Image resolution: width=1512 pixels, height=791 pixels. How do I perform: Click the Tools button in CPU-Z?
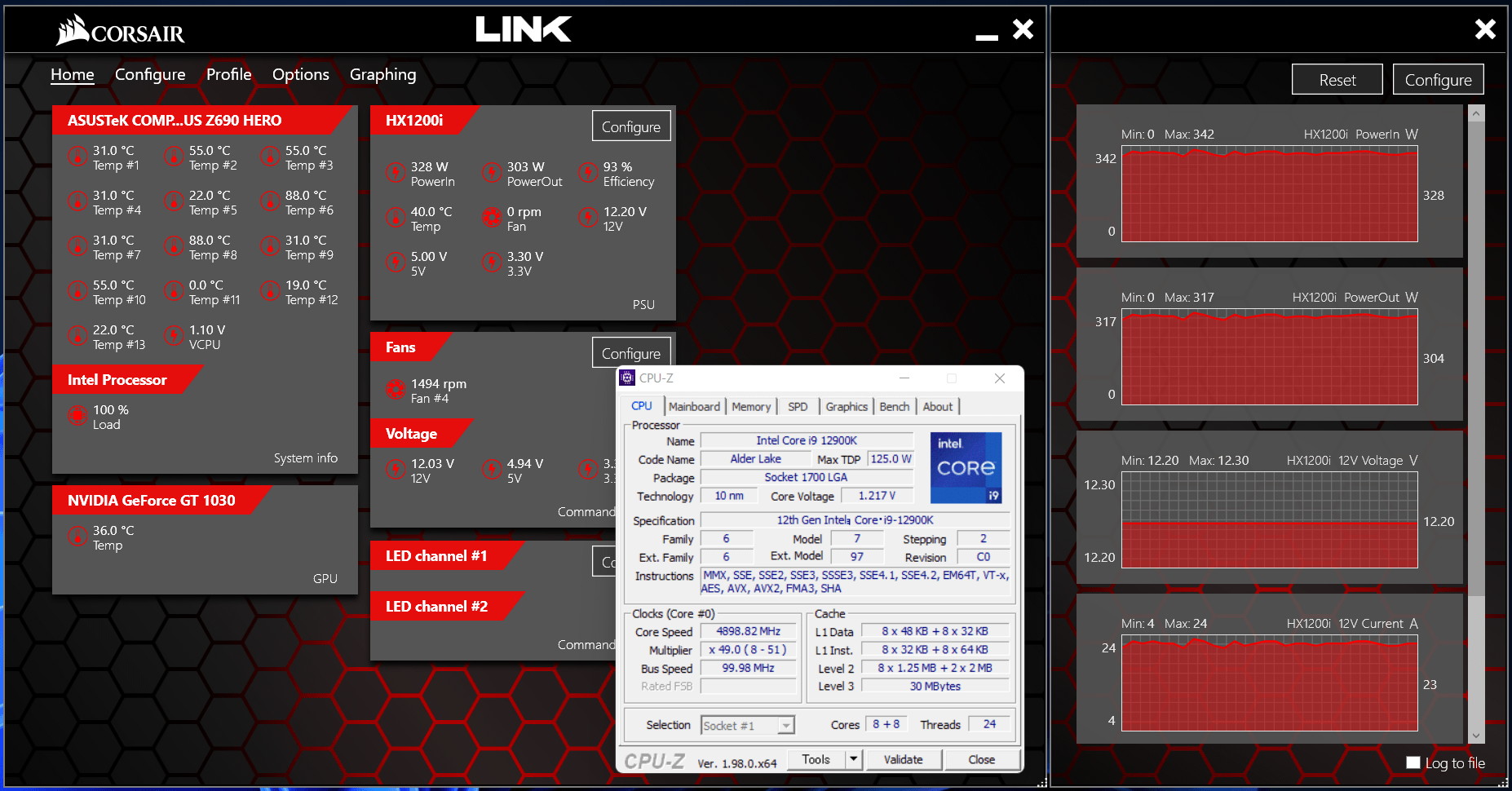816,759
